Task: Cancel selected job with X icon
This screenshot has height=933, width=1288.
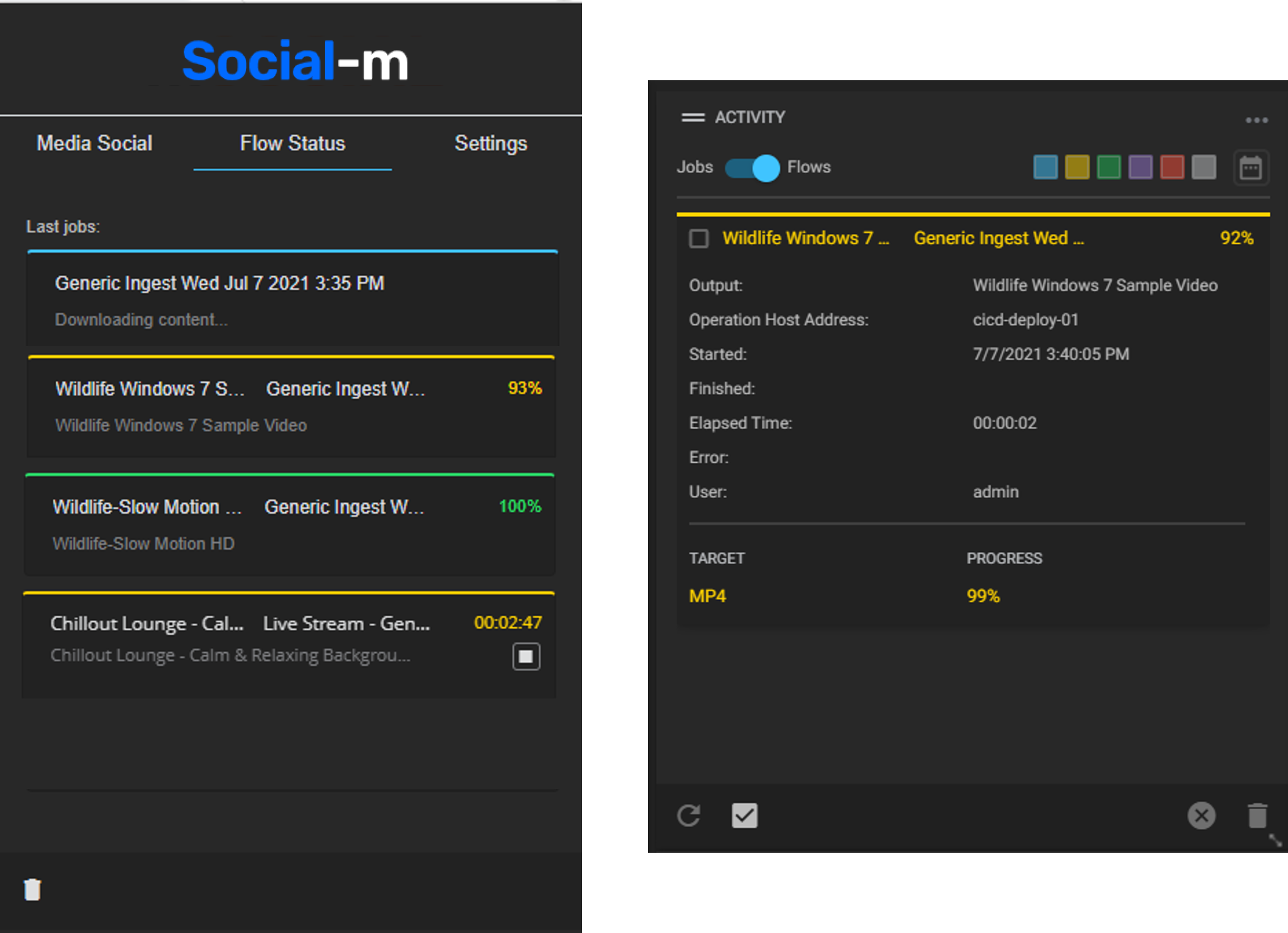Action: point(1201,816)
